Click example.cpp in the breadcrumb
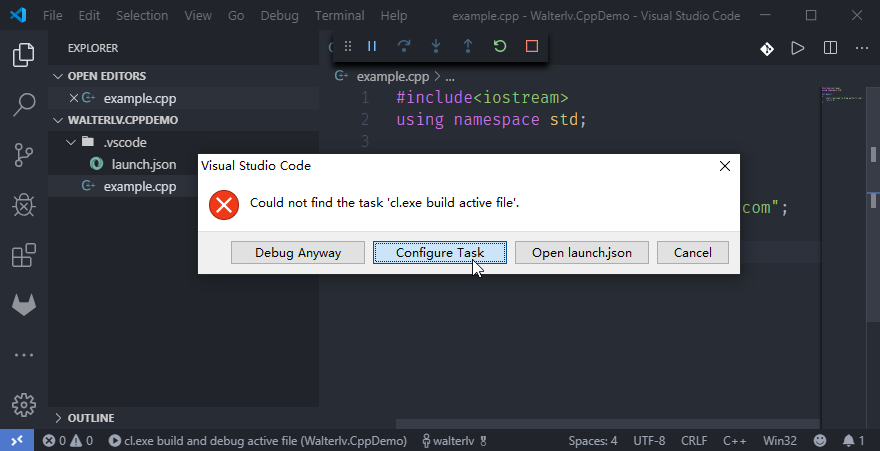 tap(393, 77)
